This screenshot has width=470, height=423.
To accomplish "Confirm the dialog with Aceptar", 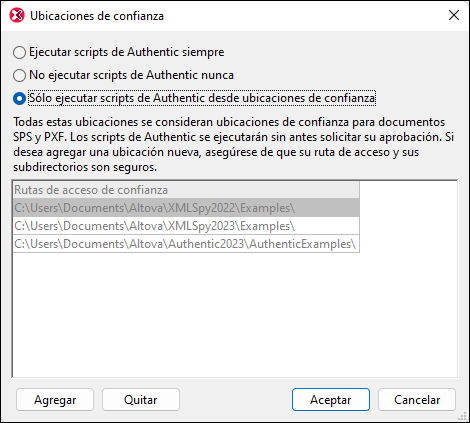I will (x=331, y=400).
